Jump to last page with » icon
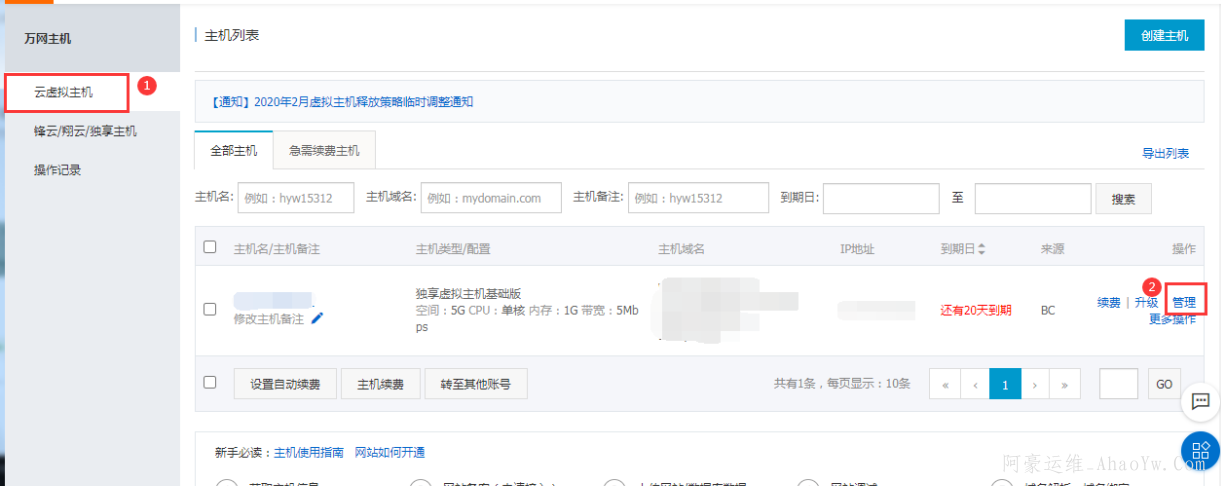 point(1066,384)
